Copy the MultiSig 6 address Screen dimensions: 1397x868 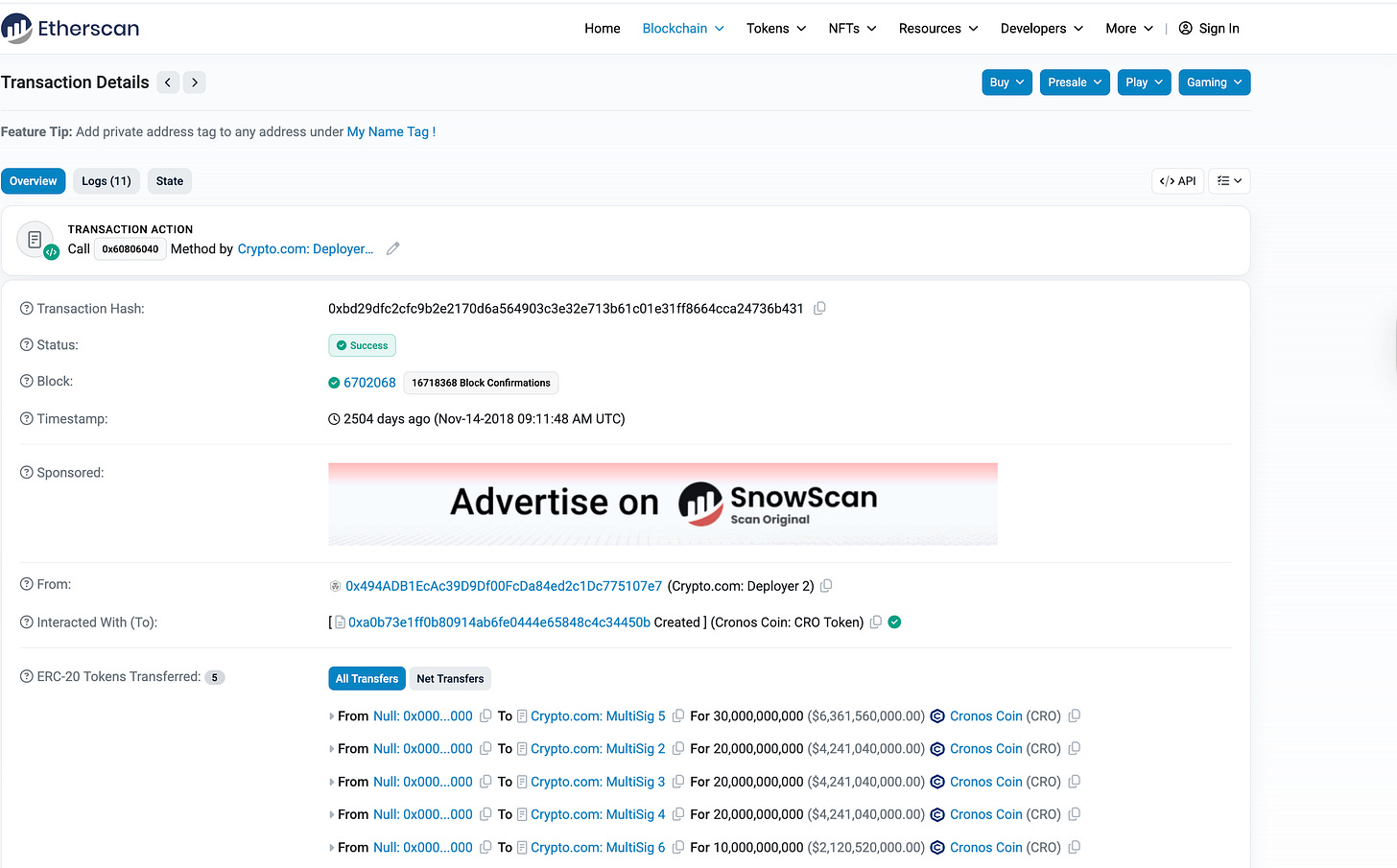tap(678, 848)
